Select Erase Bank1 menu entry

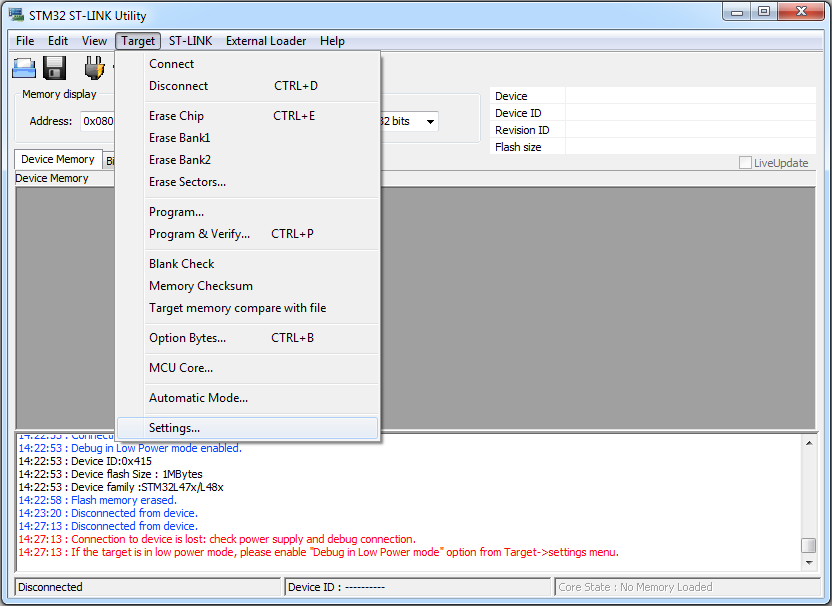[x=247, y=138]
